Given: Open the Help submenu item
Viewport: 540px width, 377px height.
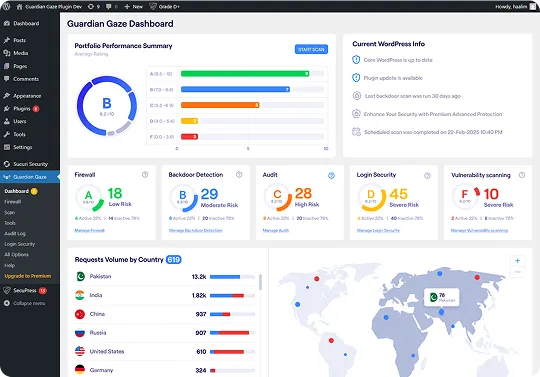Looking at the screenshot, I should pos(10,265).
